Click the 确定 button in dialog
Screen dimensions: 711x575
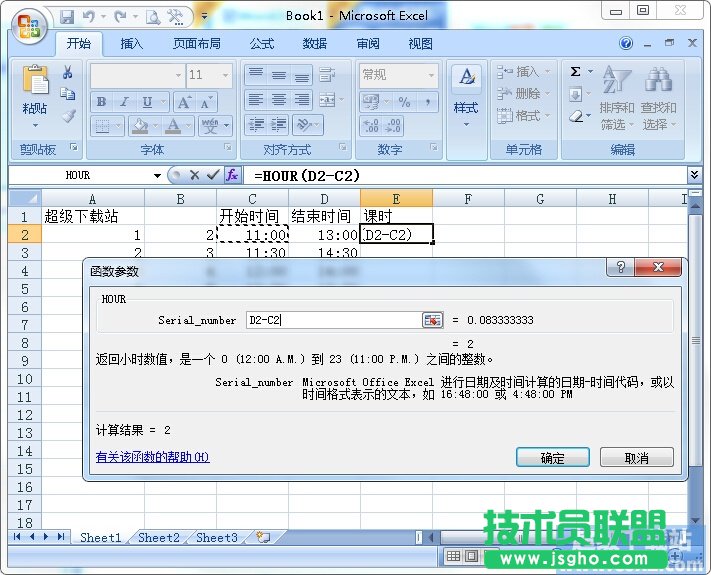pyautogui.click(x=552, y=458)
